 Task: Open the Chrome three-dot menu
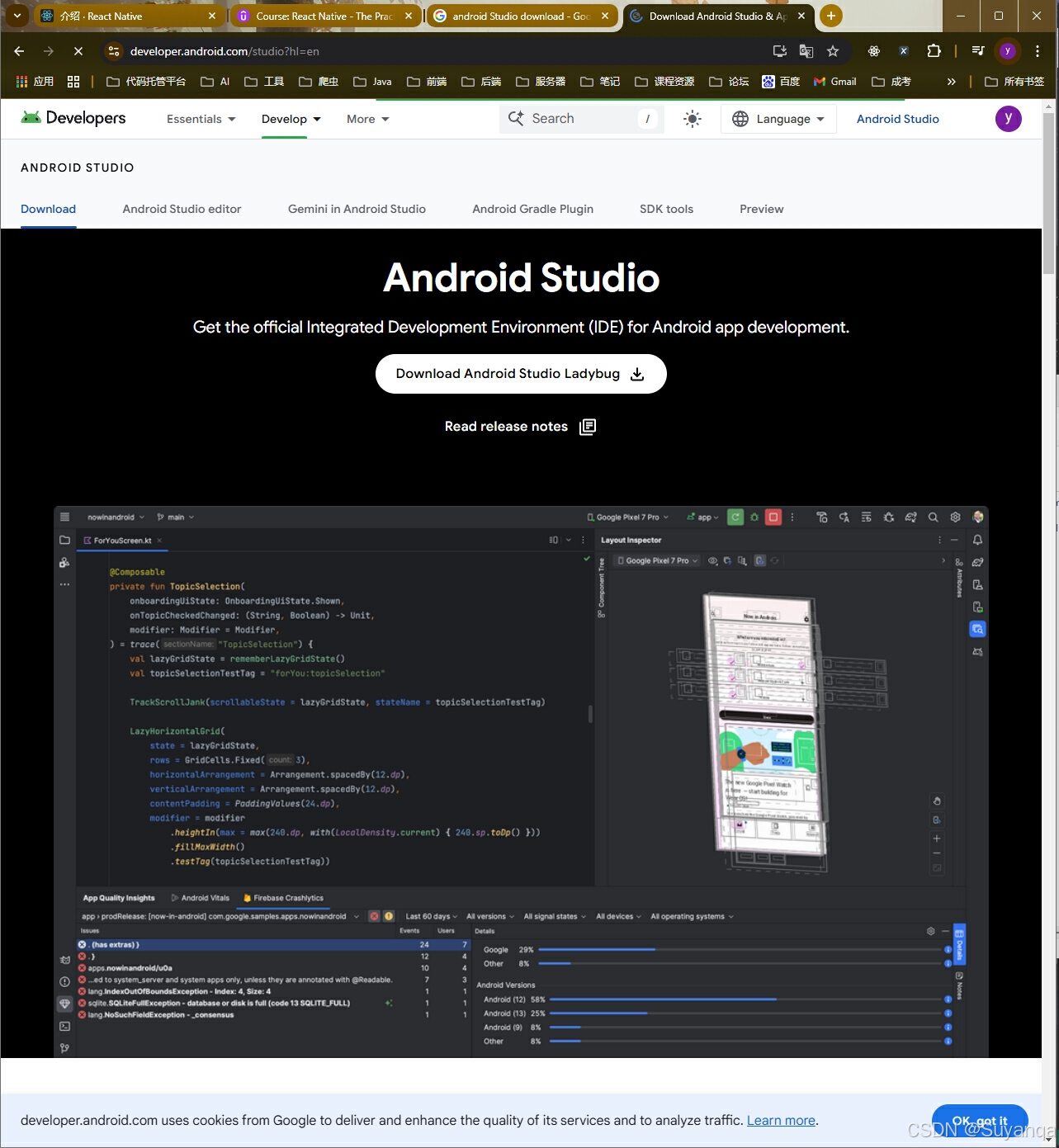1038,51
